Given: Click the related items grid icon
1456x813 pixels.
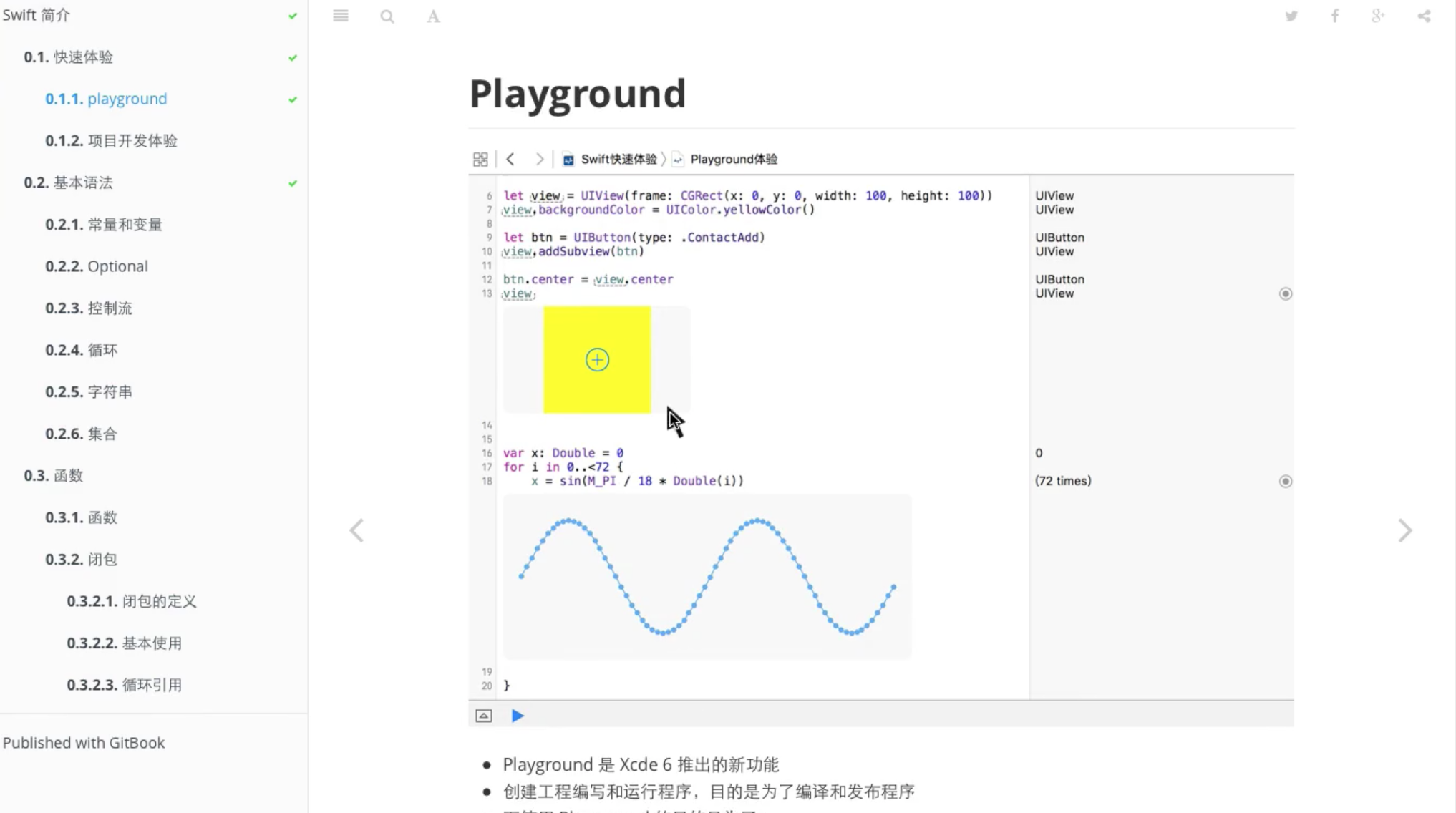Looking at the screenshot, I should 480,159.
